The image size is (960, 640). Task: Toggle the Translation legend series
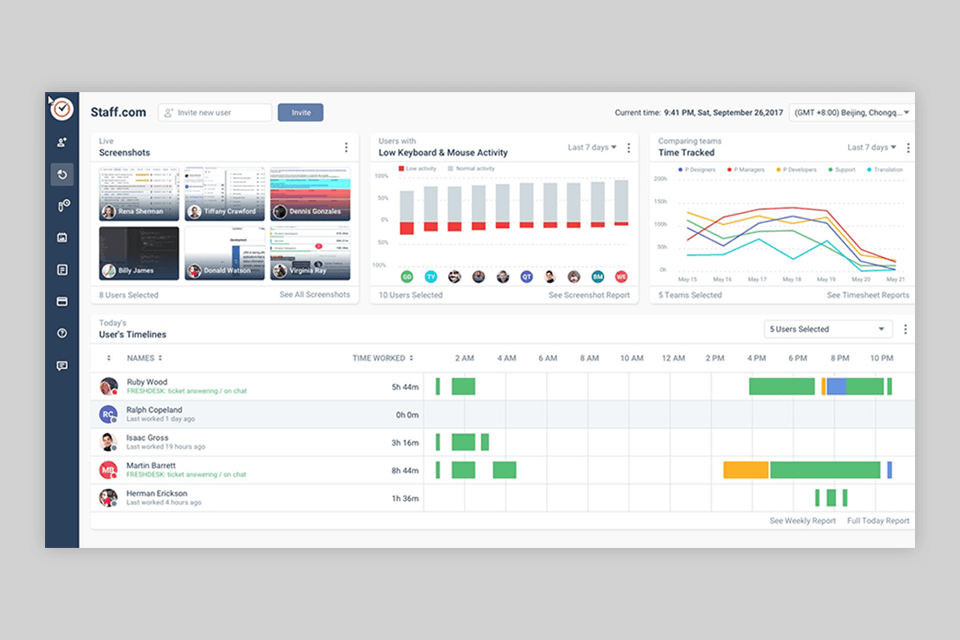[885, 170]
